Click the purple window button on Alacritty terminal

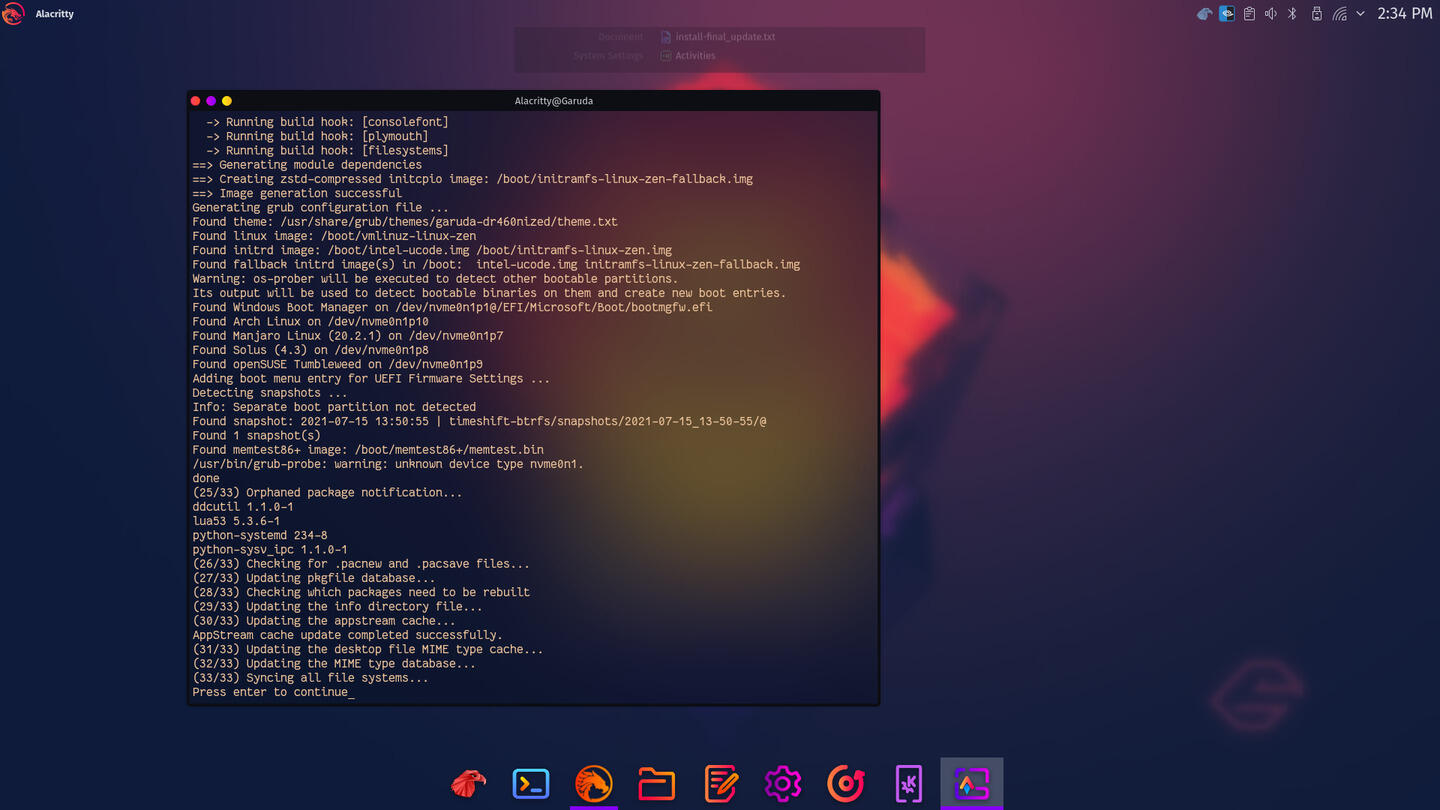point(211,101)
